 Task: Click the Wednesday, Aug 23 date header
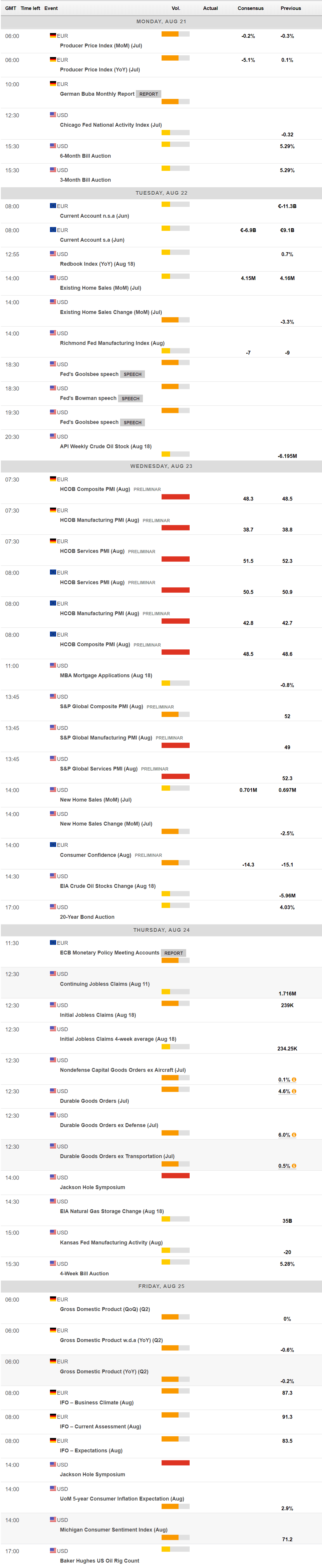point(161,466)
